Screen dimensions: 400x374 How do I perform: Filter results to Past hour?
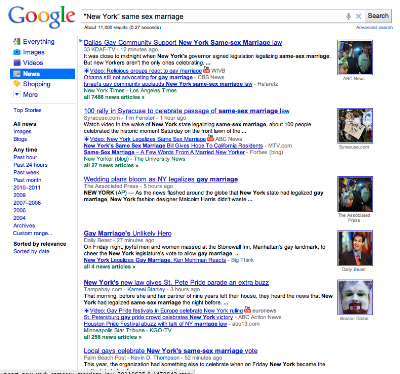click(x=25, y=157)
